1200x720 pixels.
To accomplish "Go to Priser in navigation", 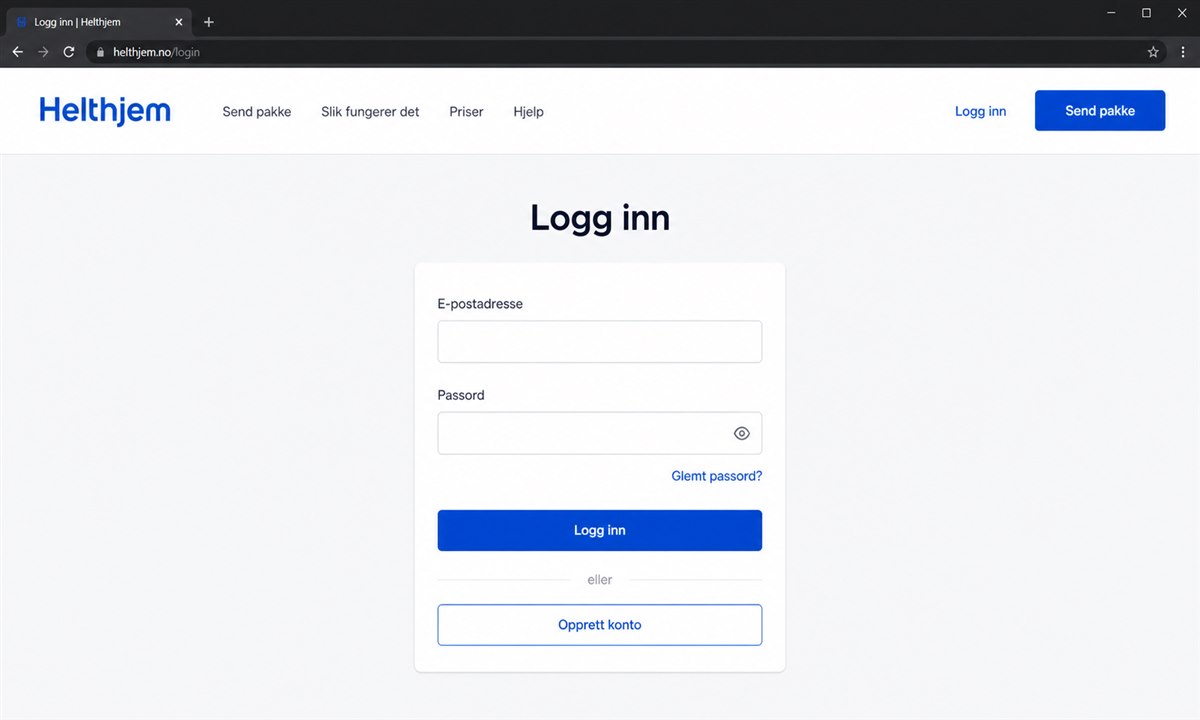I will pyautogui.click(x=466, y=112).
